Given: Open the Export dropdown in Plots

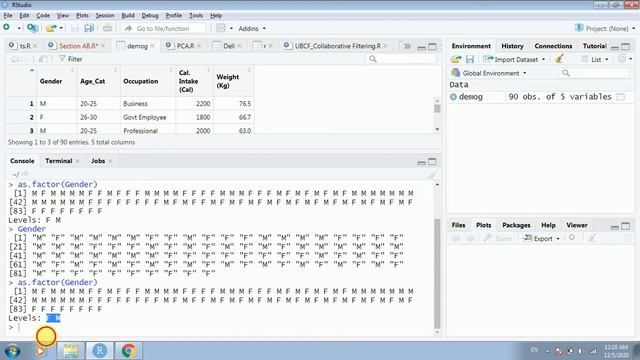Looking at the screenshot, I should click(x=542, y=238).
